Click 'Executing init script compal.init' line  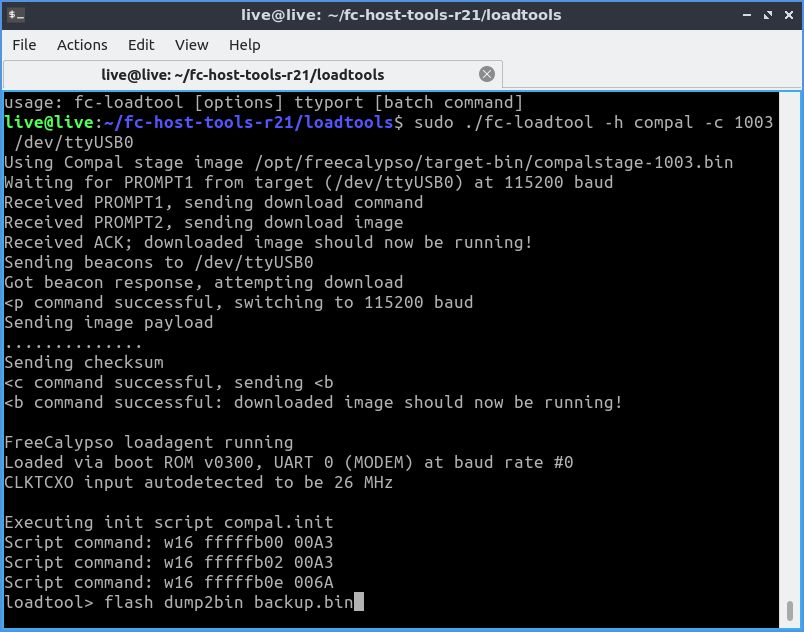click(169, 522)
